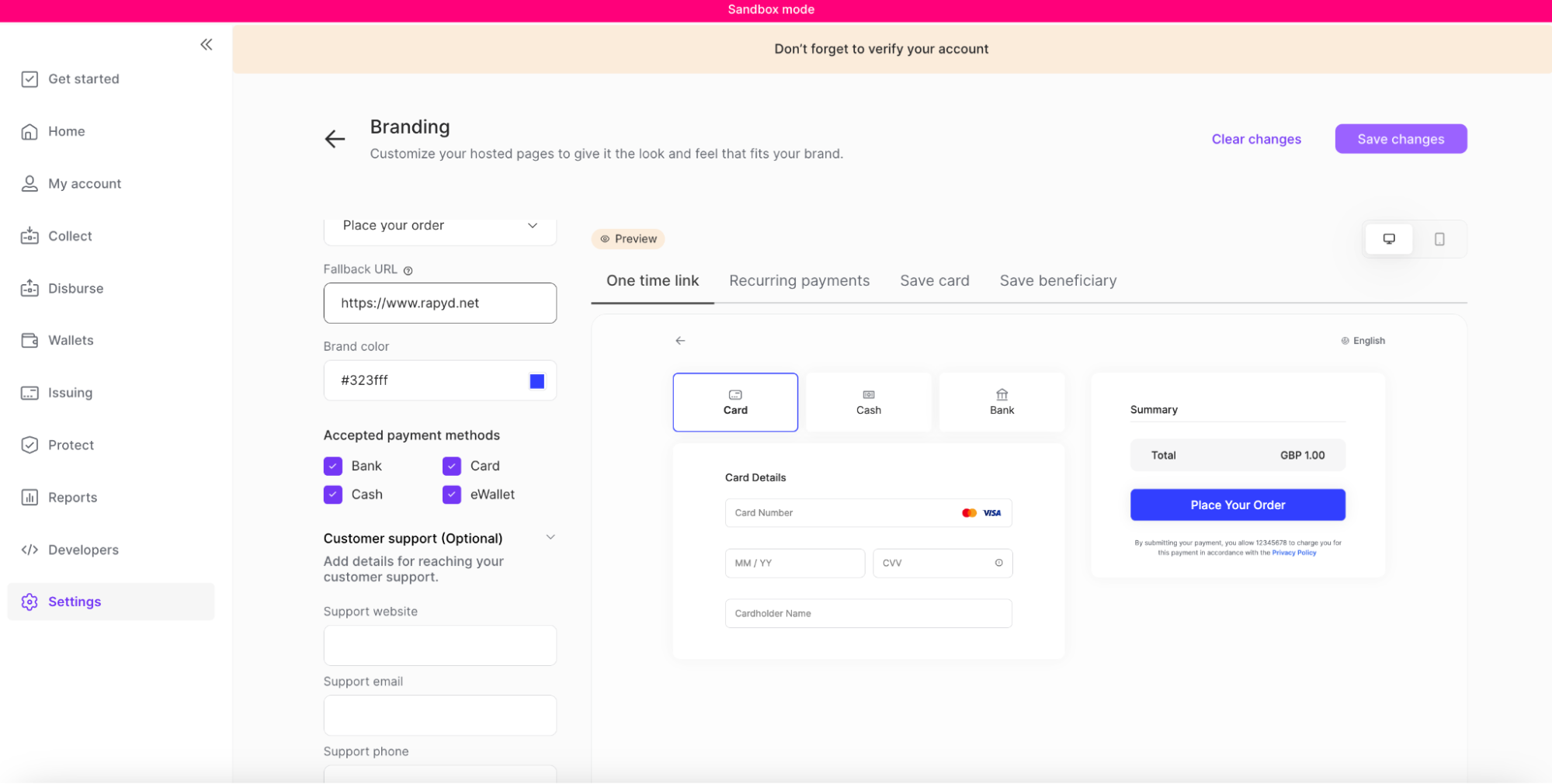
Task: Open the brand color swatch picker
Action: point(536,380)
